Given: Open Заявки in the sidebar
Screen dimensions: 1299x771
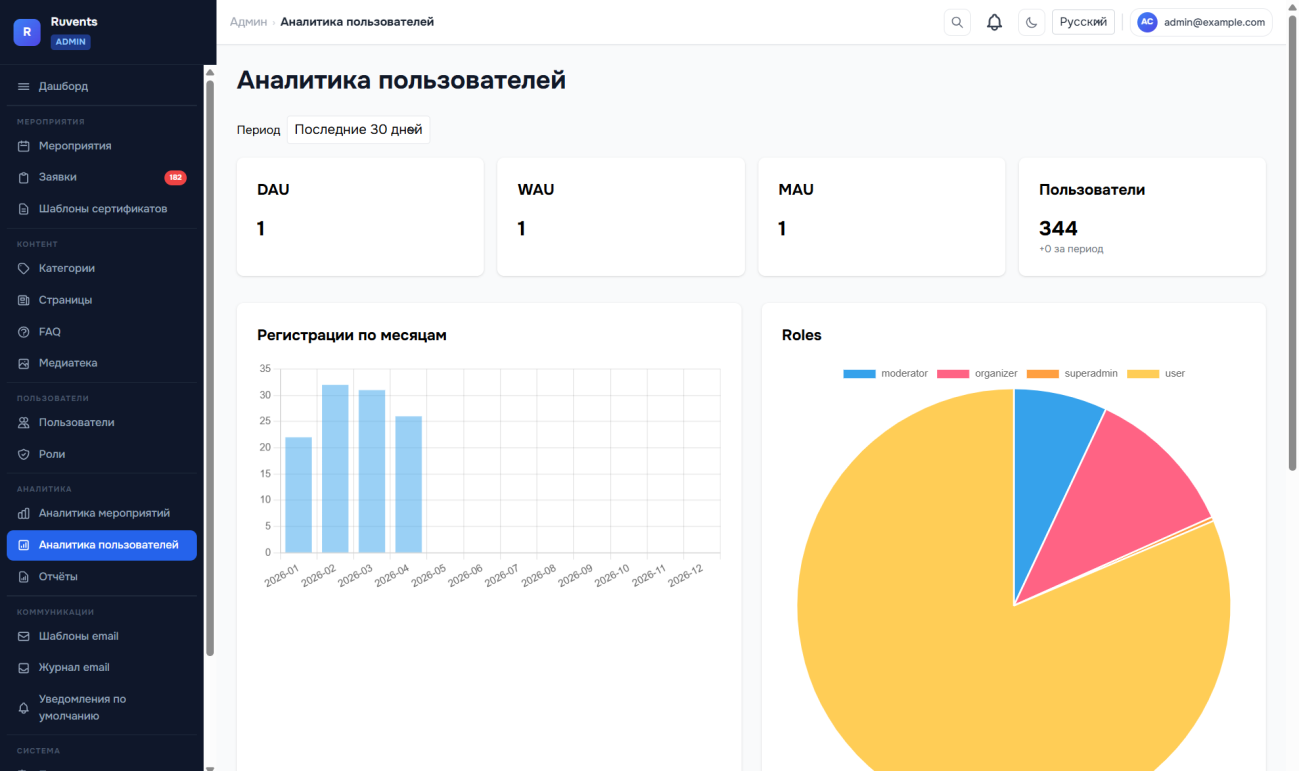Looking at the screenshot, I should pyautogui.click(x=102, y=177).
